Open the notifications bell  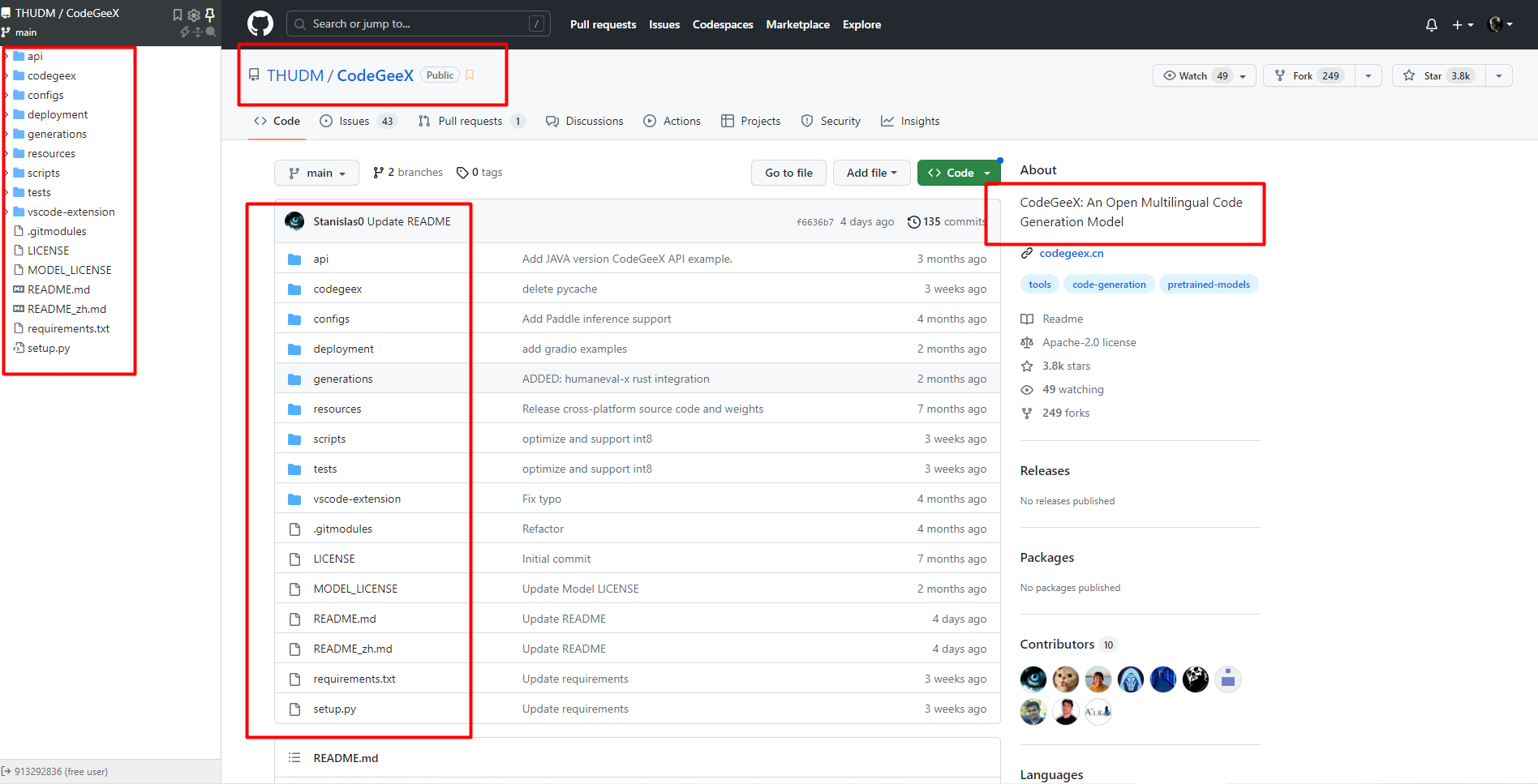[x=1432, y=25]
